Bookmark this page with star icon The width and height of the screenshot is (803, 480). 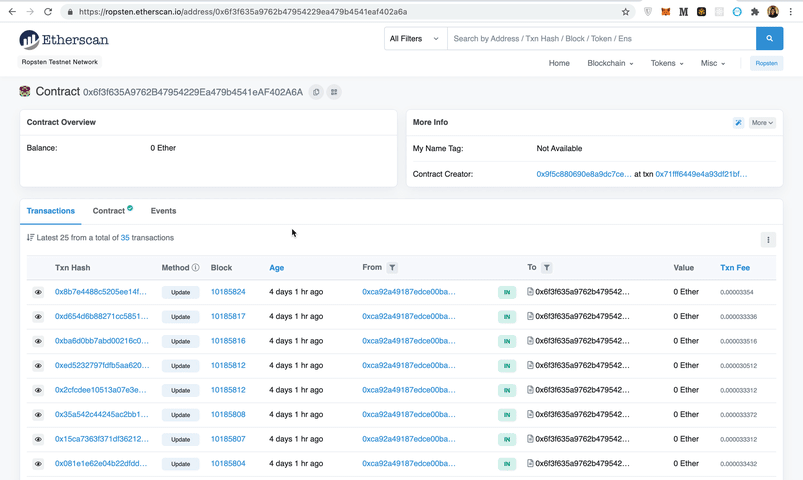point(626,12)
